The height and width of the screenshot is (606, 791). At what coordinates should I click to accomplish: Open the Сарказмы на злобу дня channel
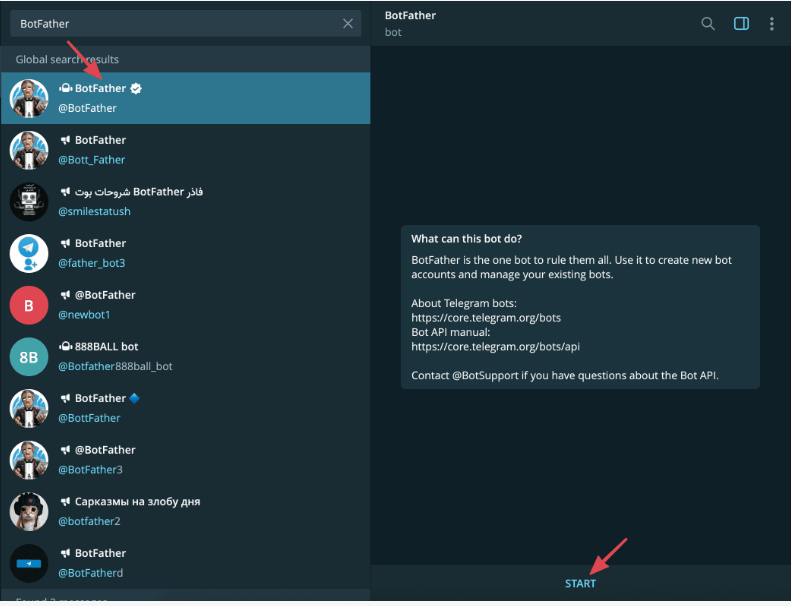pyautogui.click(x=185, y=511)
